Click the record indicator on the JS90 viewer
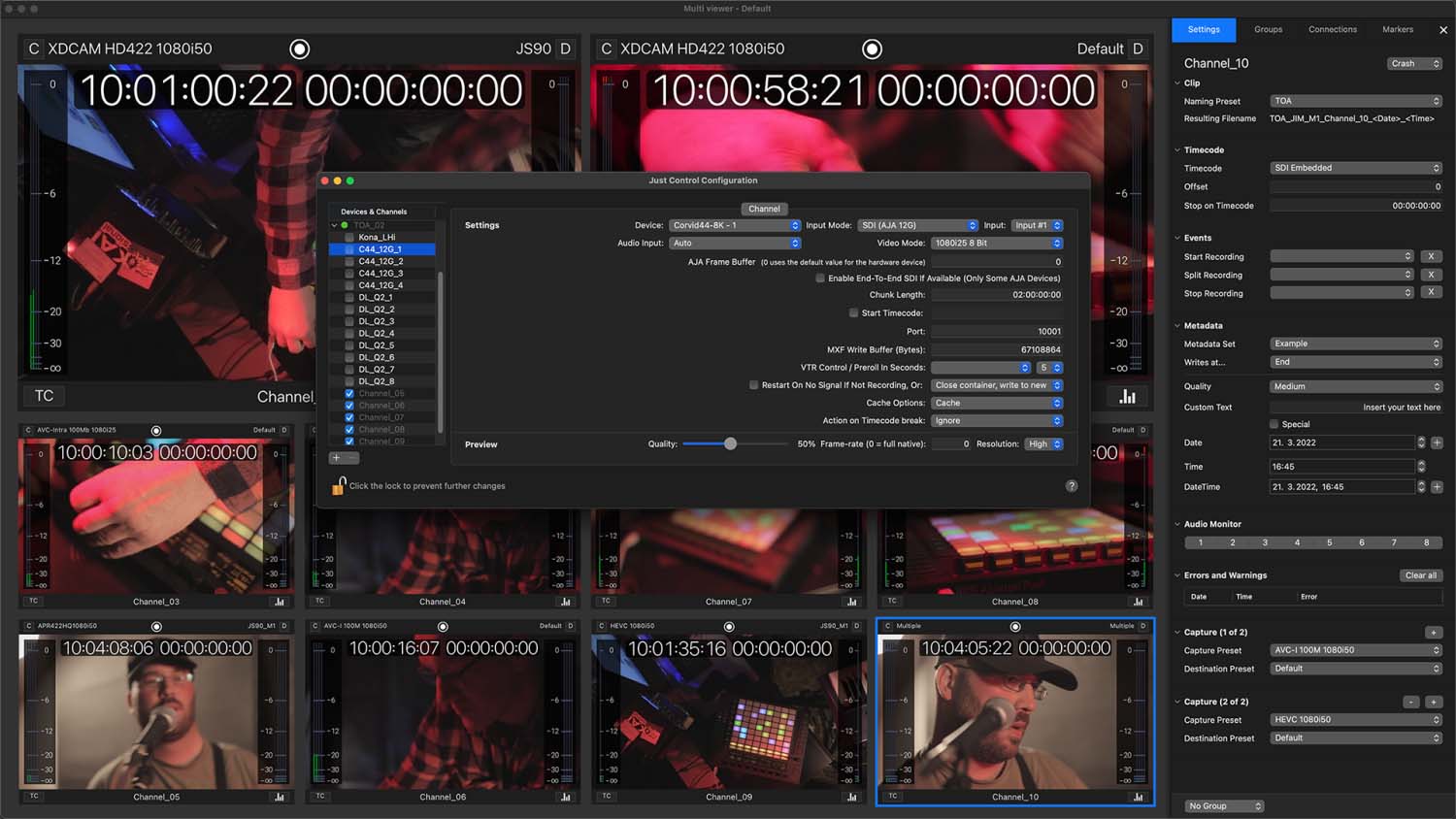This screenshot has width=1456, height=819. 300,49
